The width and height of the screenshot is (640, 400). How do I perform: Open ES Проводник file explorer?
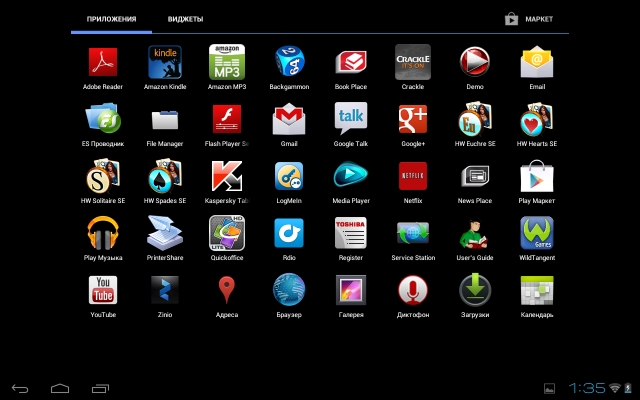tap(102, 120)
